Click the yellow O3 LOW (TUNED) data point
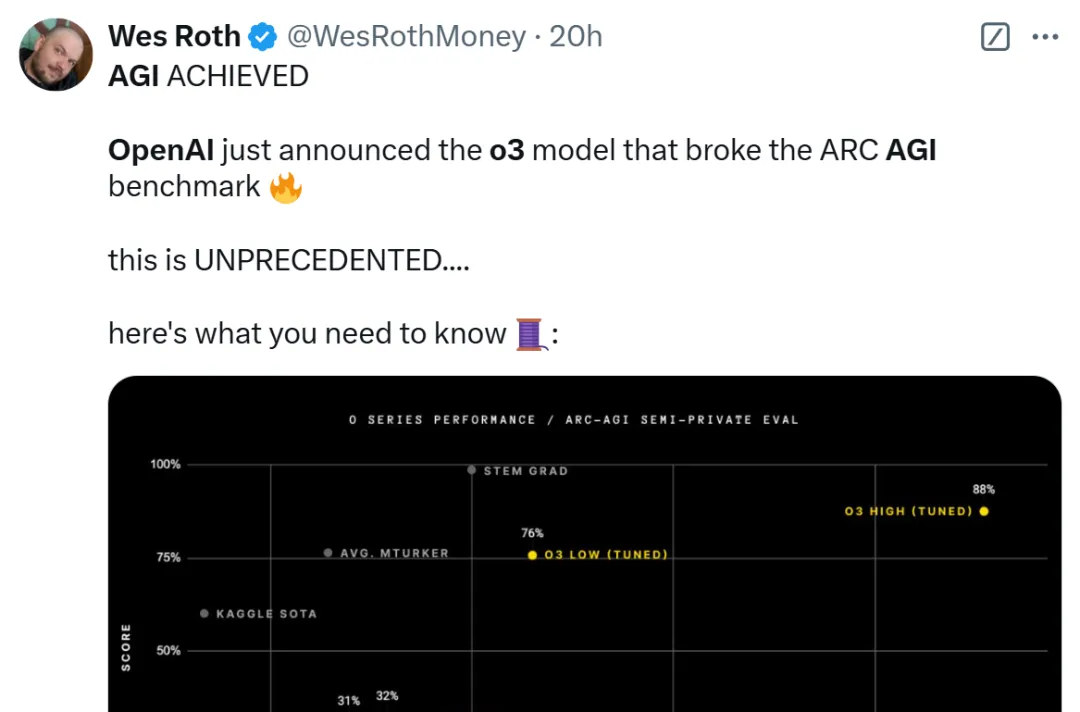Viewport: 1080px width, 712px height. 532,555
